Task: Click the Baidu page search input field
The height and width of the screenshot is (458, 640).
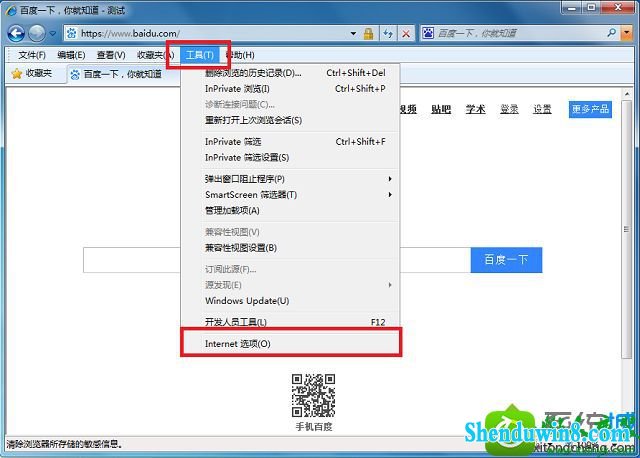Action: [x=277, y=260]
